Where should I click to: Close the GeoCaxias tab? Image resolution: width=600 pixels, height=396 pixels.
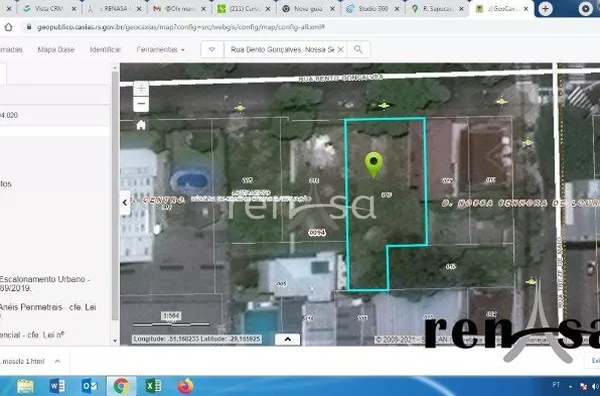[x=526, y=8]
